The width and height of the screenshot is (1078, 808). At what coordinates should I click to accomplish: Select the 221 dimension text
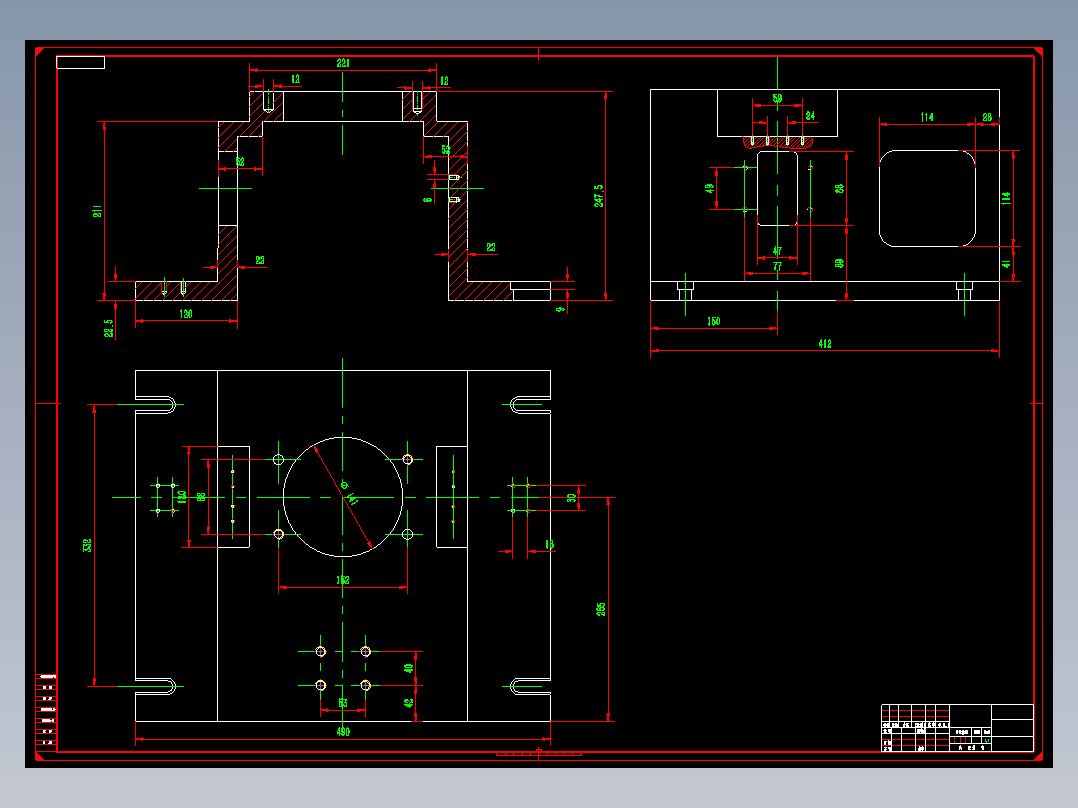pos(343,63)
